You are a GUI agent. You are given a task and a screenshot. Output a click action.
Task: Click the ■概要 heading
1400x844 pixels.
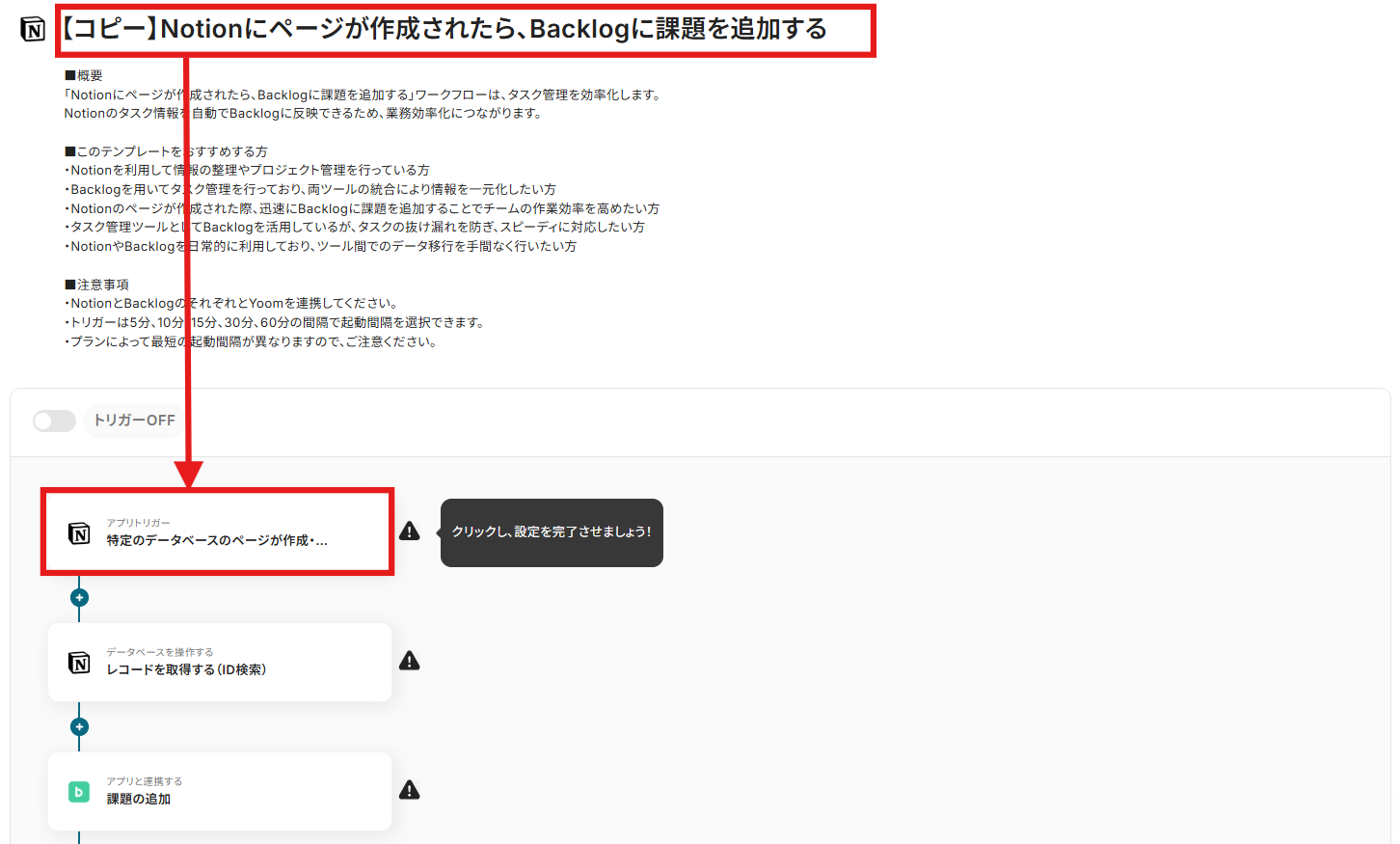[83, 75]
